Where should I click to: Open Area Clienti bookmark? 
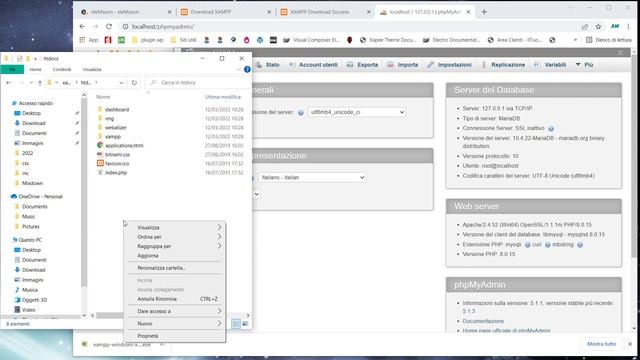coord(515,40)
